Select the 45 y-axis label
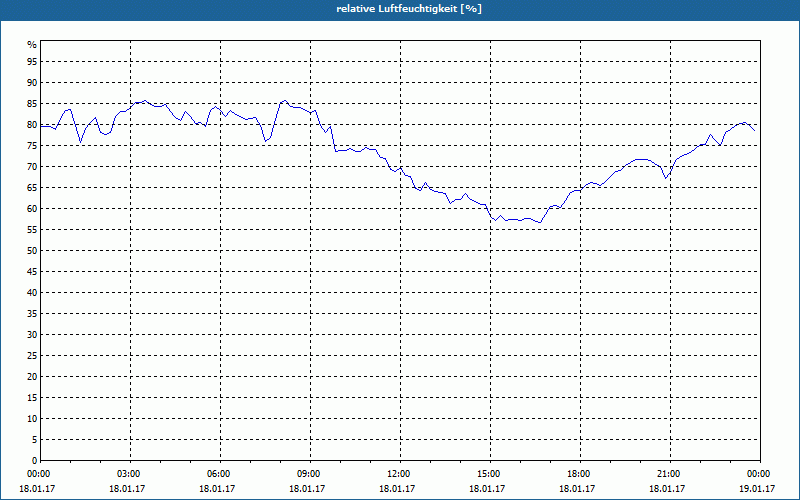This screenshot has height=500, width=800. 32,271
